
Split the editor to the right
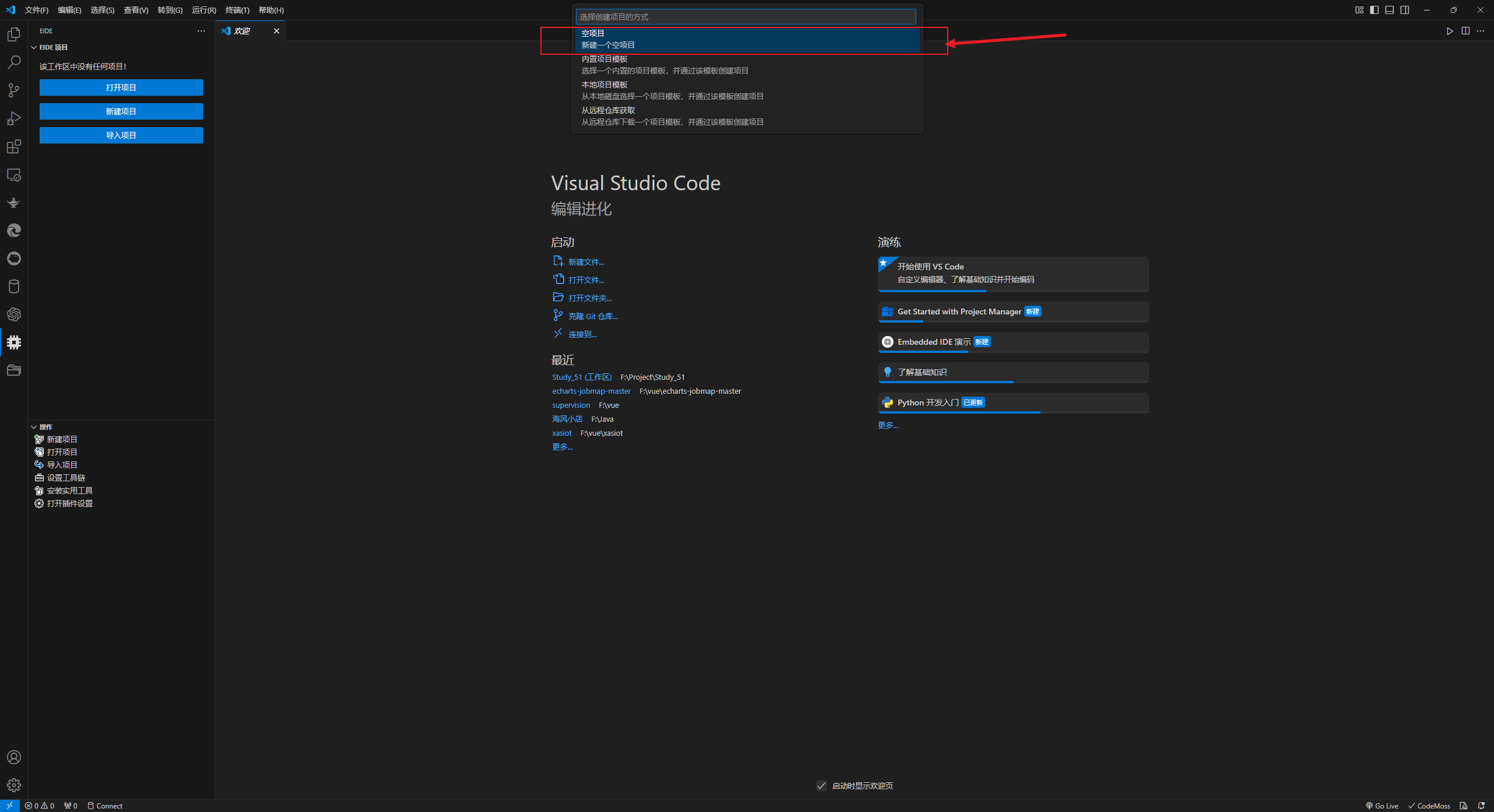1465,31
